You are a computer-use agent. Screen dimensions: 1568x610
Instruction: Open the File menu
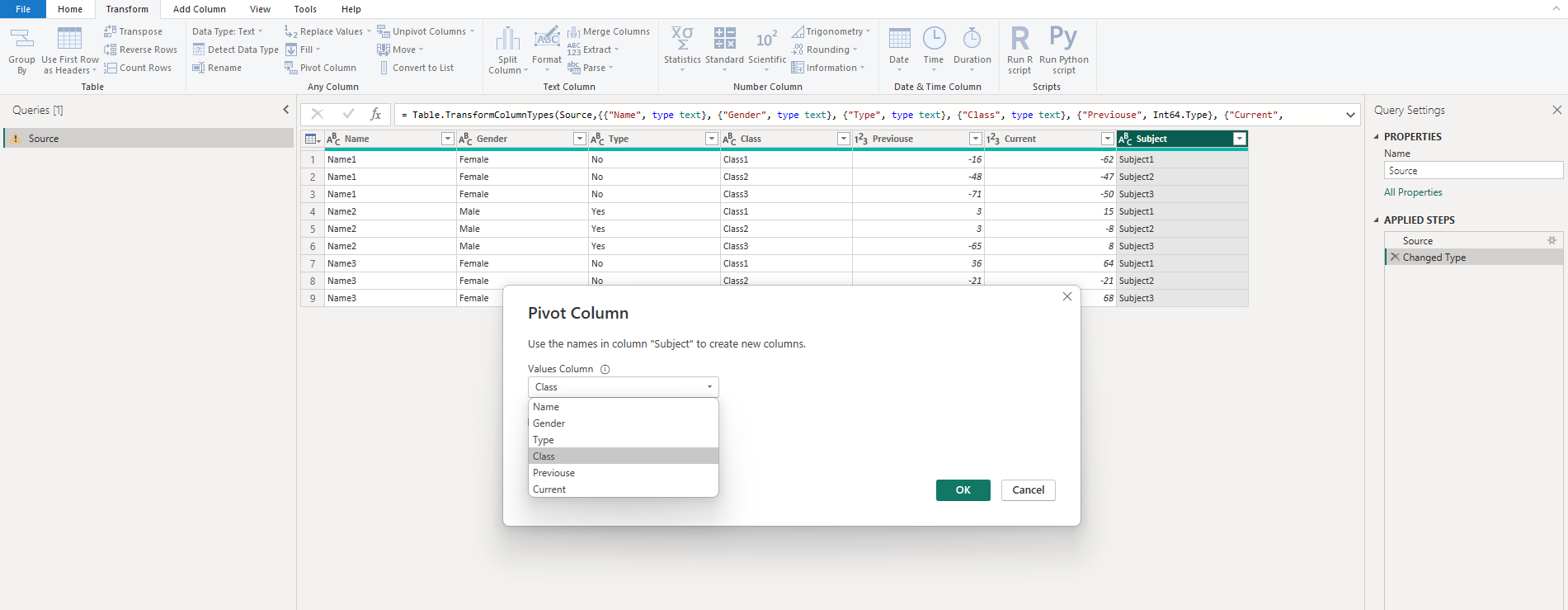23,9
